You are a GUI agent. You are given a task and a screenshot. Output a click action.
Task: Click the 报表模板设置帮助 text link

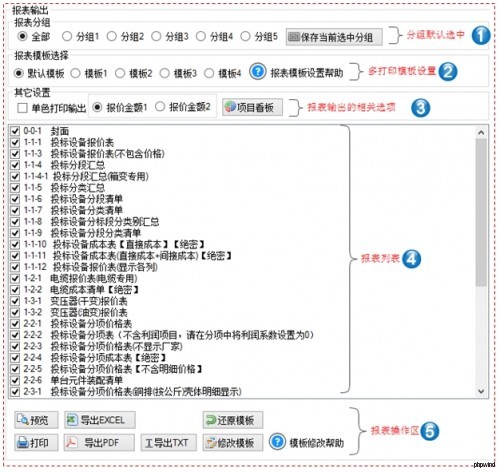pyautogui.click(x=307, y=73)
